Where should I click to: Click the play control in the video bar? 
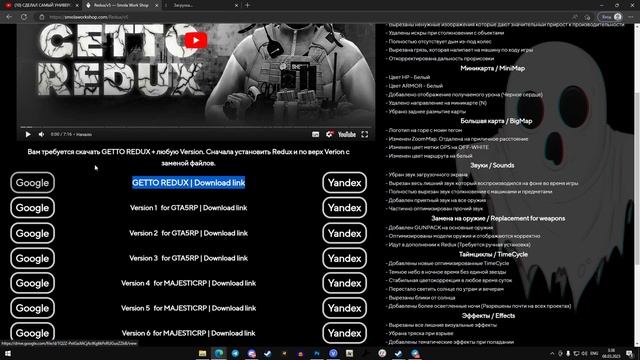28,134
